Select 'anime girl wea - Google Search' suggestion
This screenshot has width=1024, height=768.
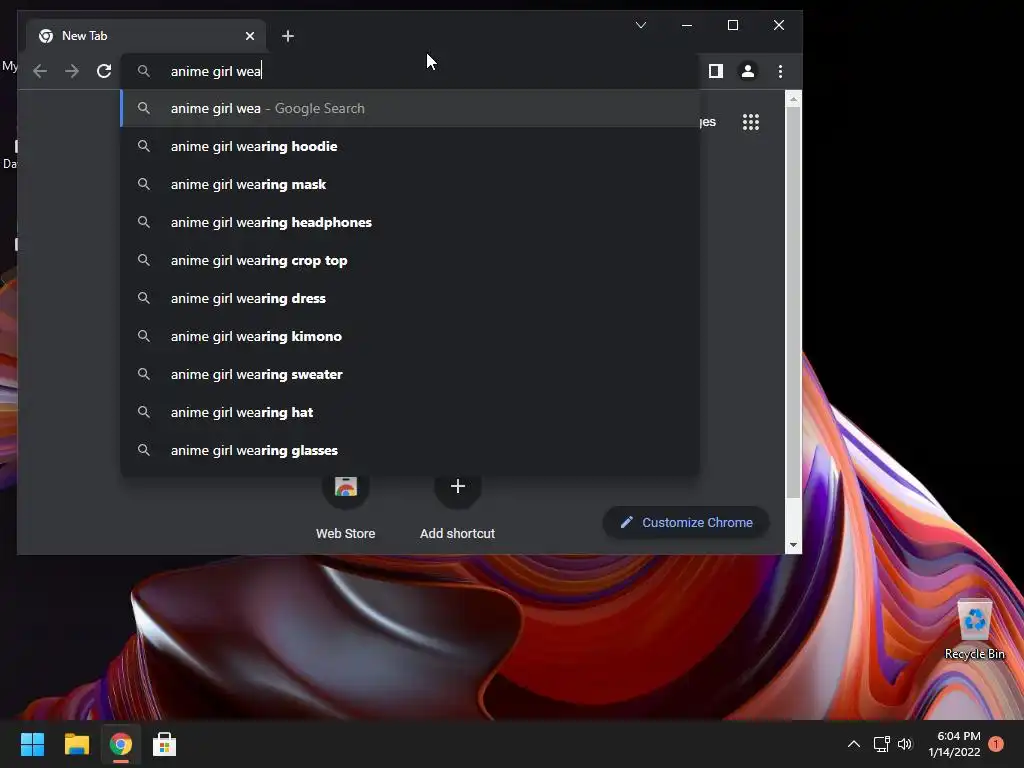(410, 108)
